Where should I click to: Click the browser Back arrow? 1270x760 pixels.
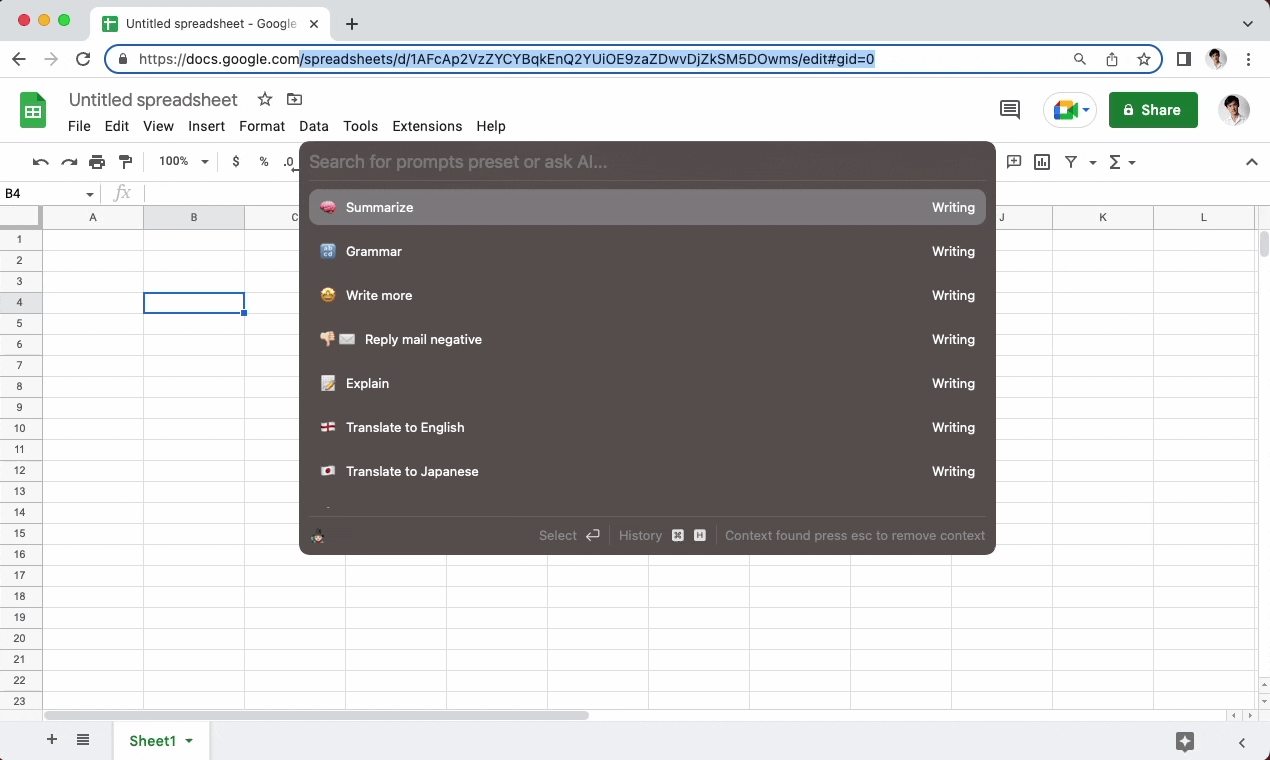pyautogui.click(x=19, y=59)
